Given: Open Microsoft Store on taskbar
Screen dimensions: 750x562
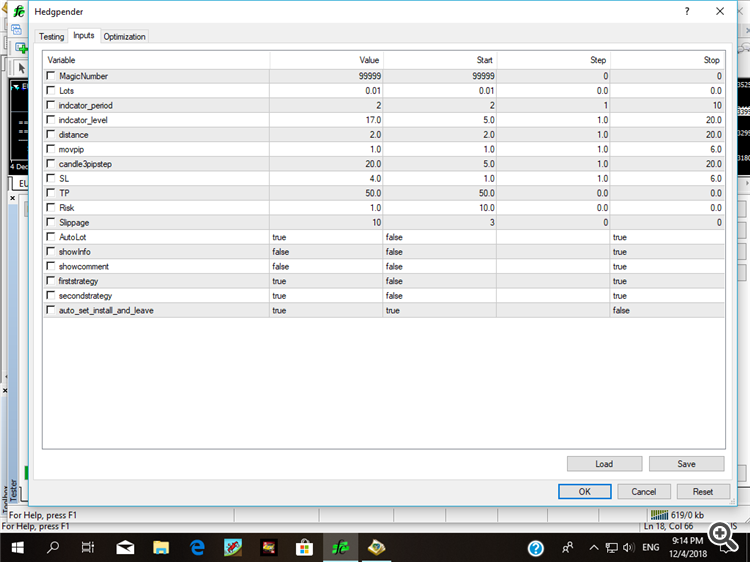Looking at the screenshot, I should point(304,547).
